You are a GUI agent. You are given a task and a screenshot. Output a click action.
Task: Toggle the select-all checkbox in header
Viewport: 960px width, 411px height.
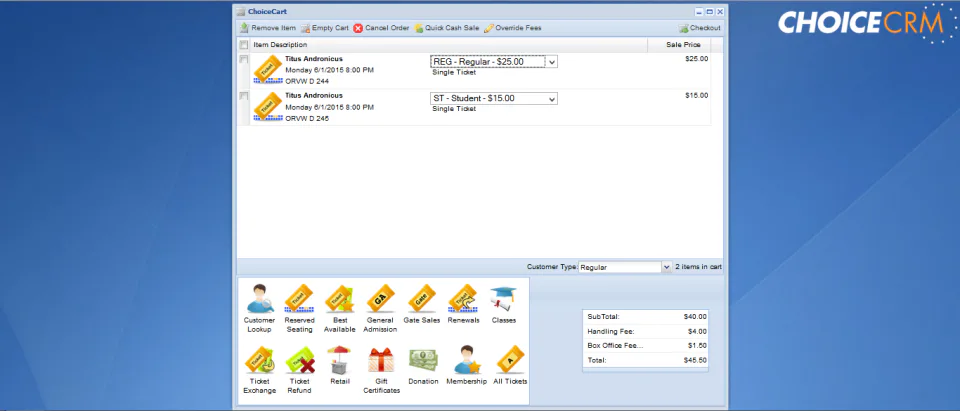point(244,45)
